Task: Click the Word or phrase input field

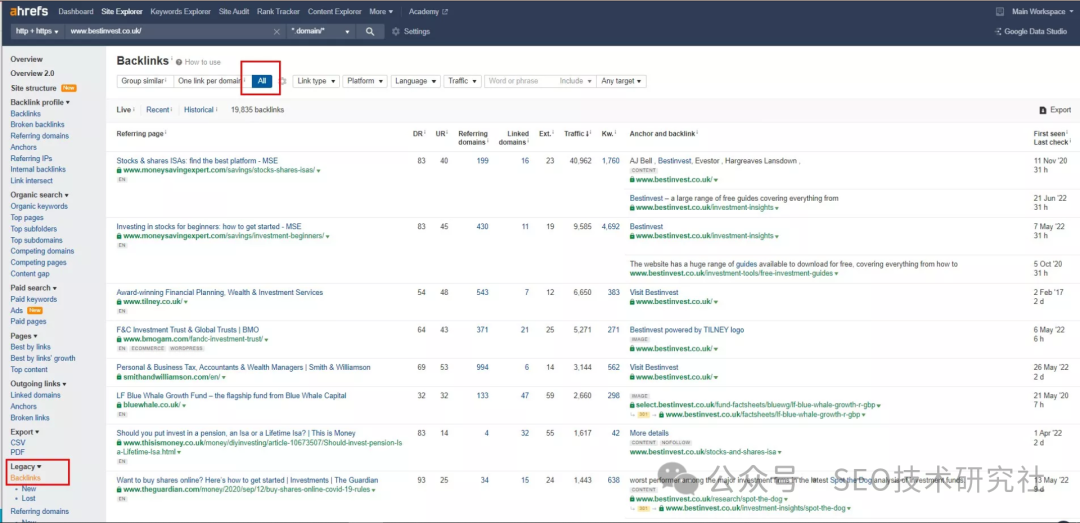Action: point(519,81)
